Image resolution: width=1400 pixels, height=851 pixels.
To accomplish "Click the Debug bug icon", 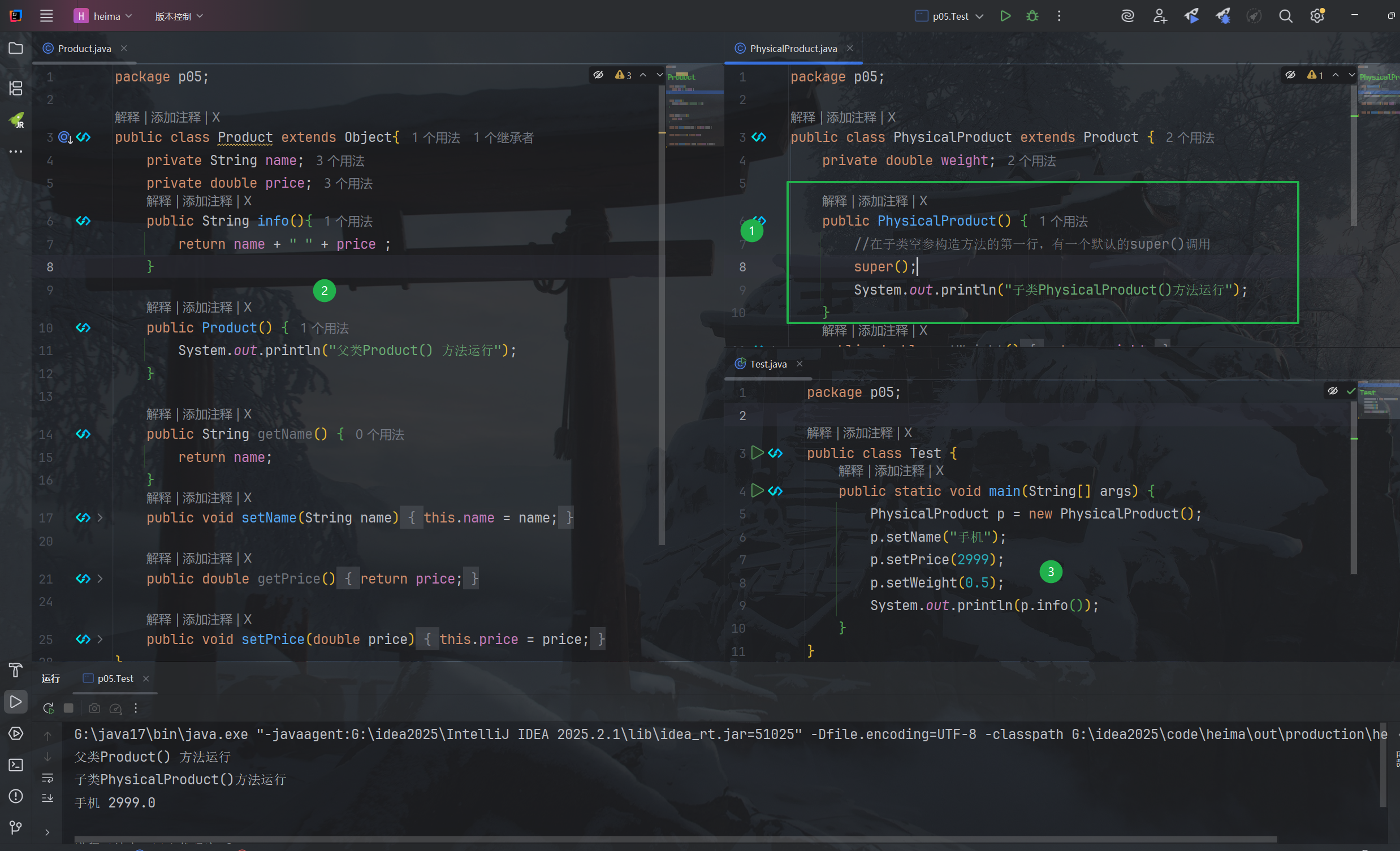I will 1032,16.
